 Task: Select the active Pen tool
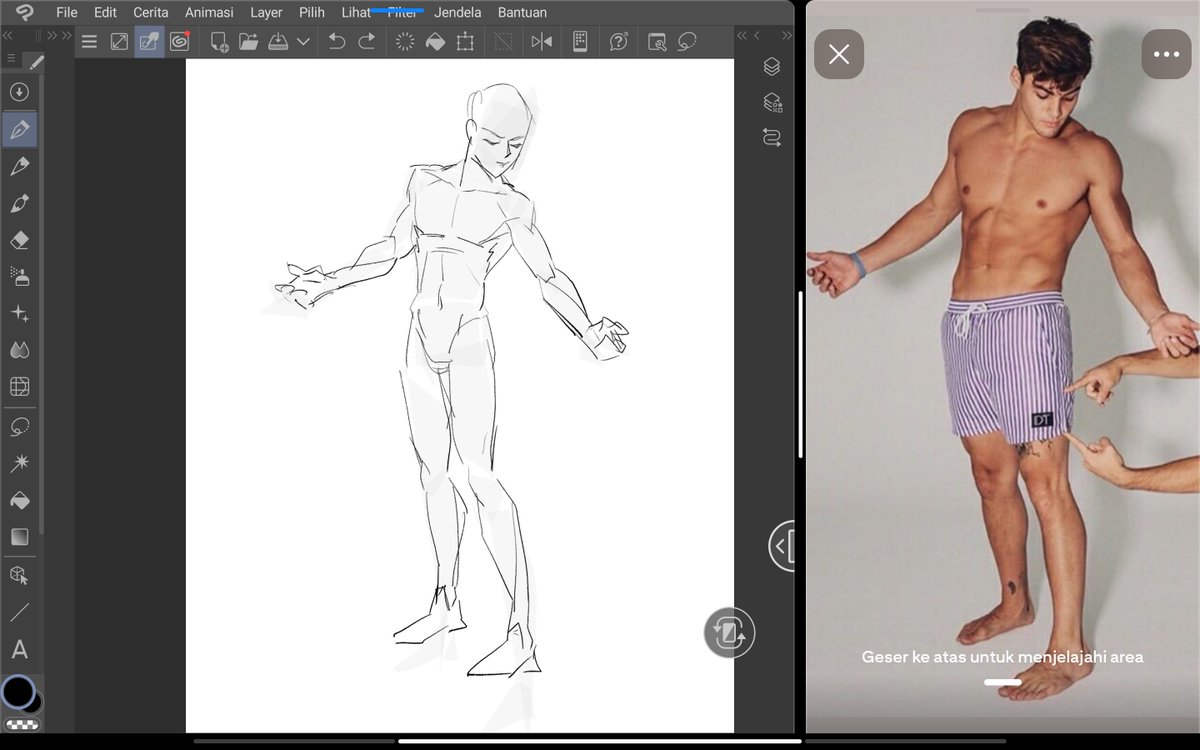pos(19,130)
